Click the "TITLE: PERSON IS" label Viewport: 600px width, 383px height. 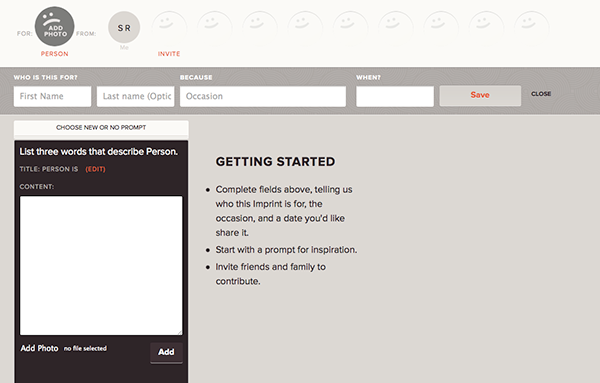point(49,169)
